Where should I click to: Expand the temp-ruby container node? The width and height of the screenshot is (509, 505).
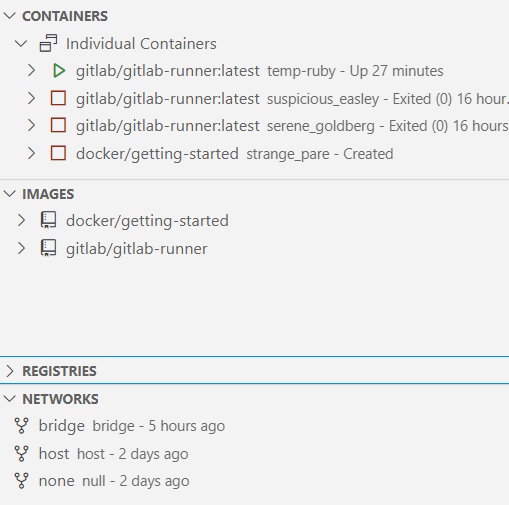click(x=31, y=71)
